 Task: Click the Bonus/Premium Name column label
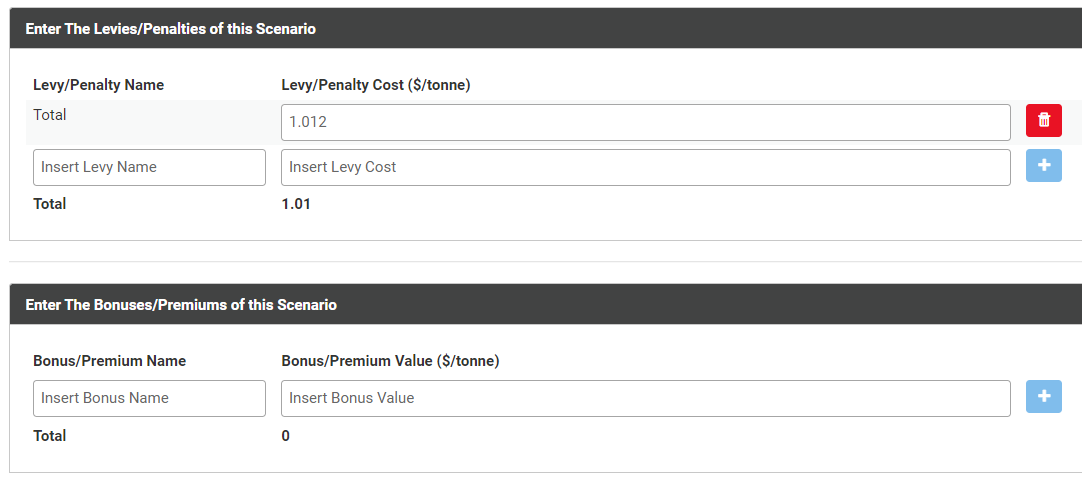pyautogui.click(x=109, y=361)
